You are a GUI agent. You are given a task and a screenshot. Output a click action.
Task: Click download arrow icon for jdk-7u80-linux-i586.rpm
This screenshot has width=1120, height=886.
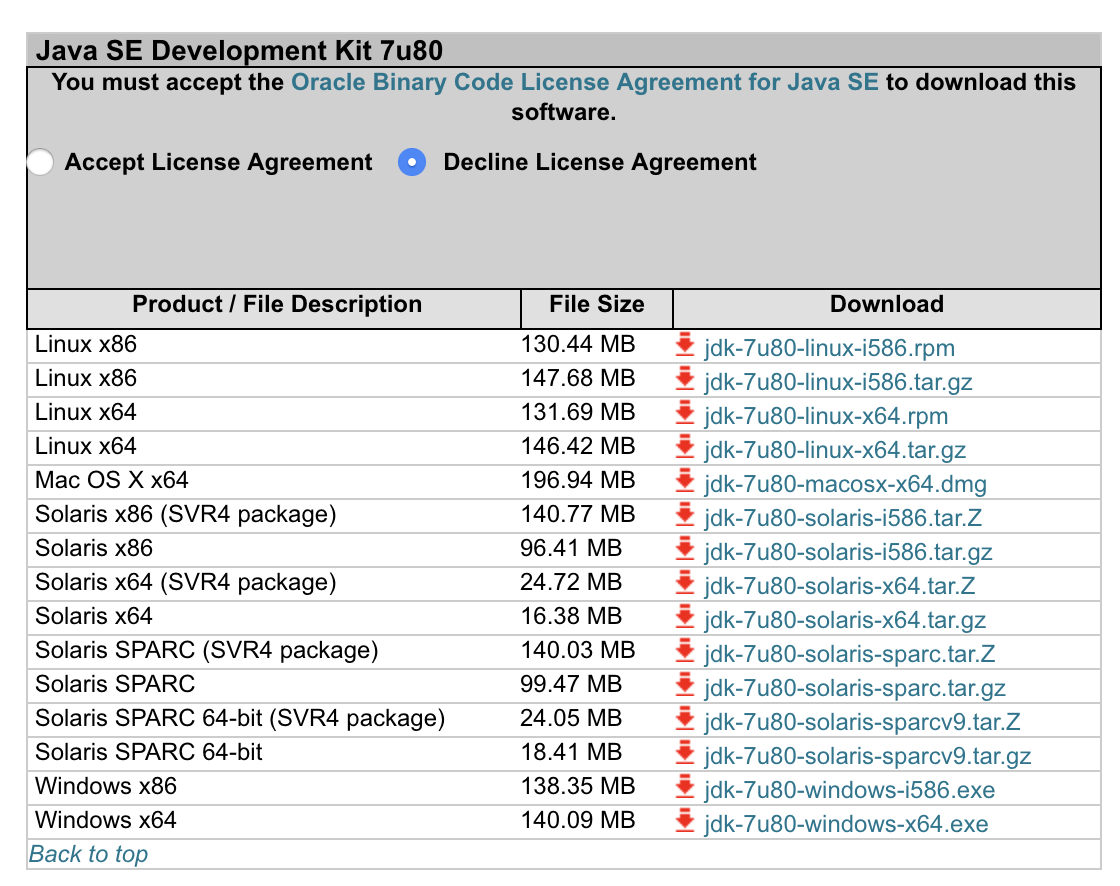click(685, 345)
